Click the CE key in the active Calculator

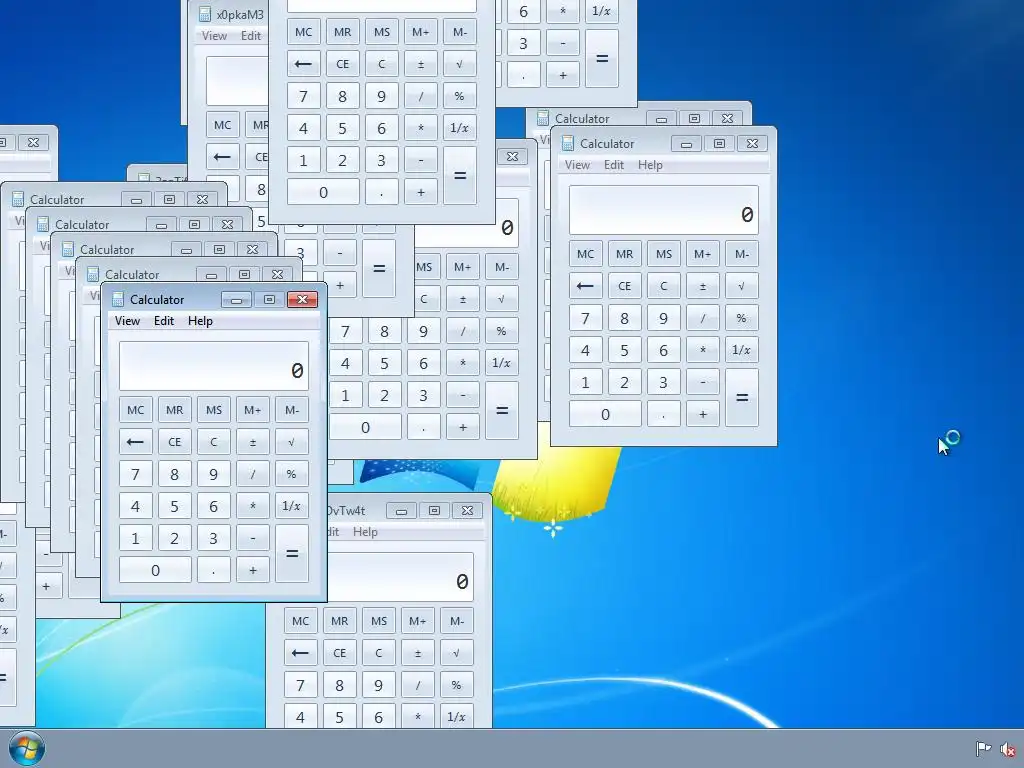tap(174, 442)
